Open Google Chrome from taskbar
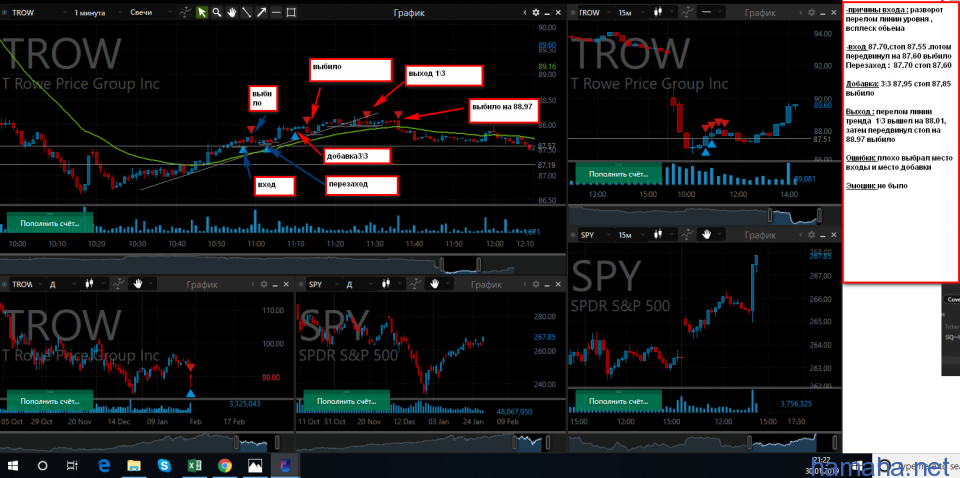960x478 pixels. (x=225, y=465)
